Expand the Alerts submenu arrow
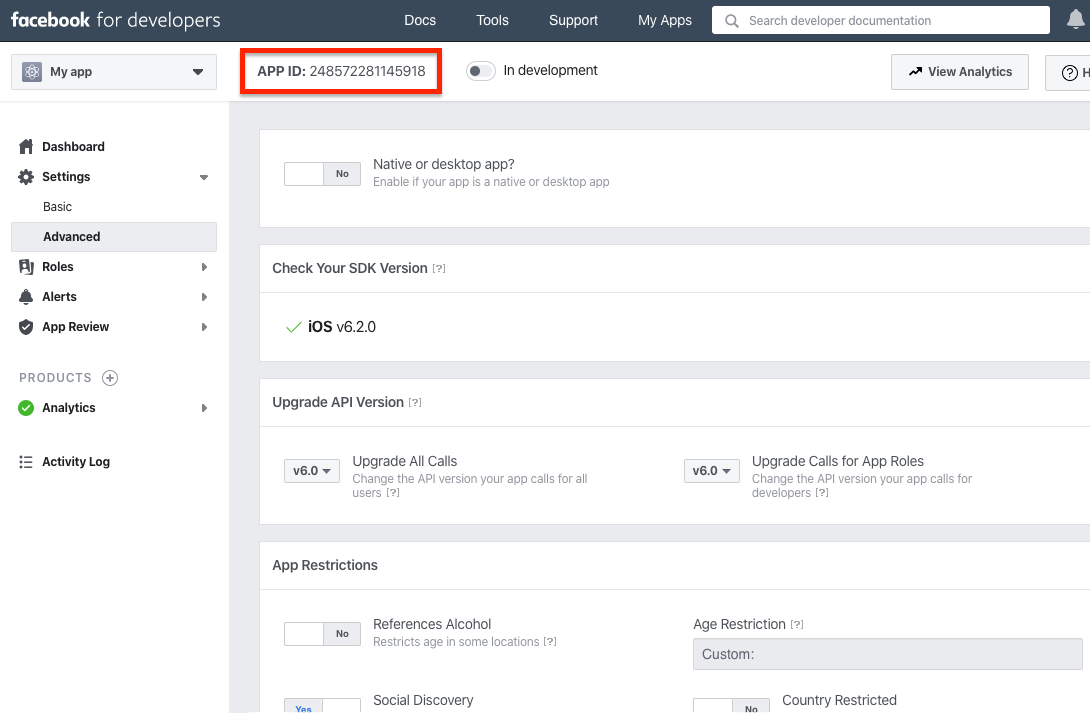Screen dimensions: 1090x713 (204, 297)
